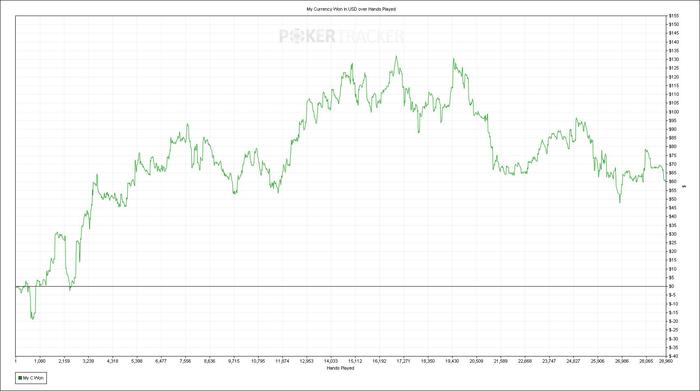Click the 23,747 x-axis tick label

click(549, 361)
